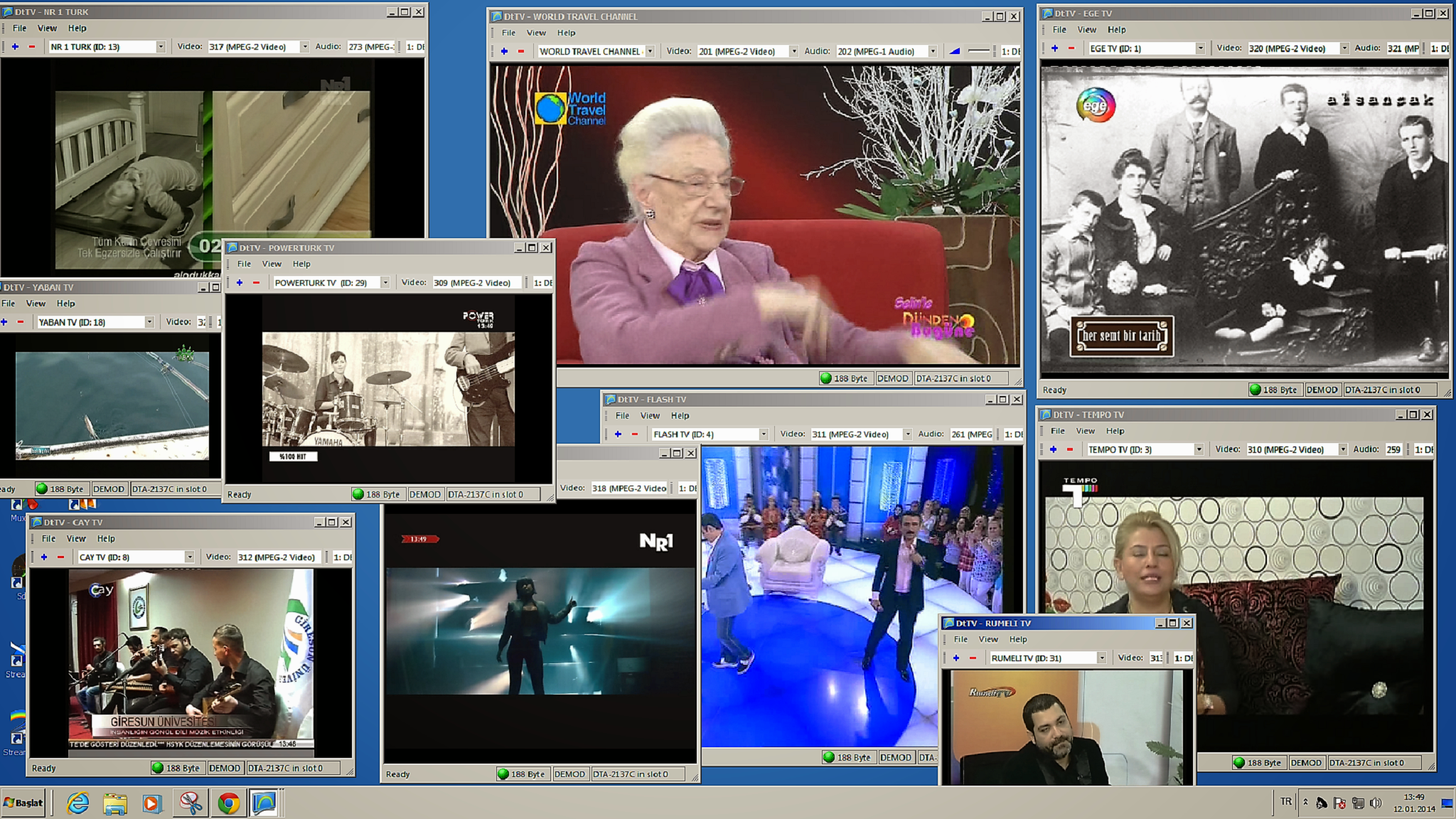The width and height of the screenshot is (1456, 819).
Task: Click blue plus icon in Ege TV toolbar
Action: (x=1054, y=48)
